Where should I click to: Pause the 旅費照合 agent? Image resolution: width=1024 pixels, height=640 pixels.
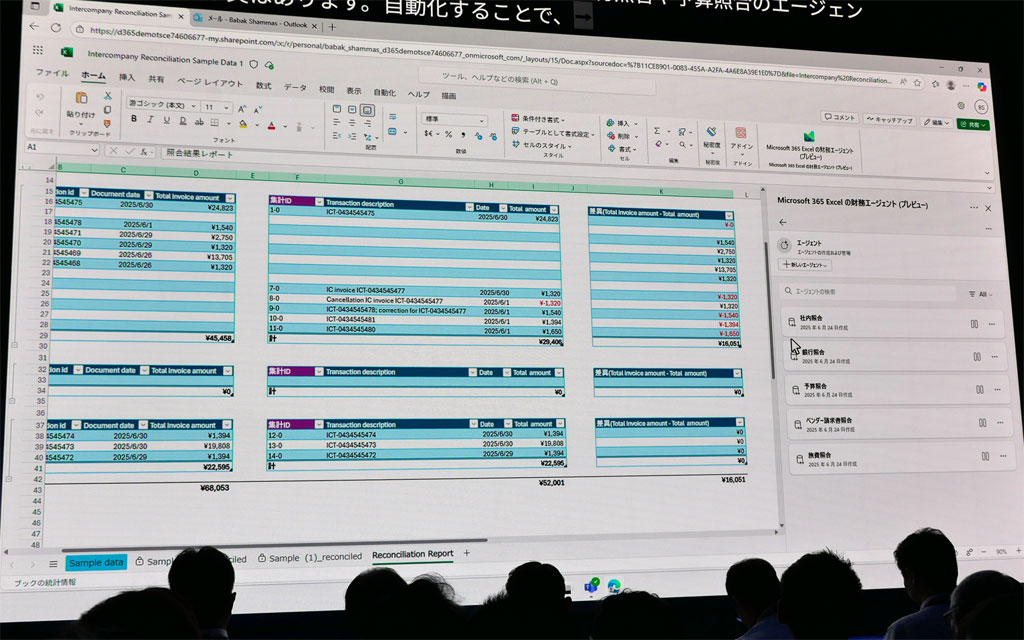pos(985,456)
